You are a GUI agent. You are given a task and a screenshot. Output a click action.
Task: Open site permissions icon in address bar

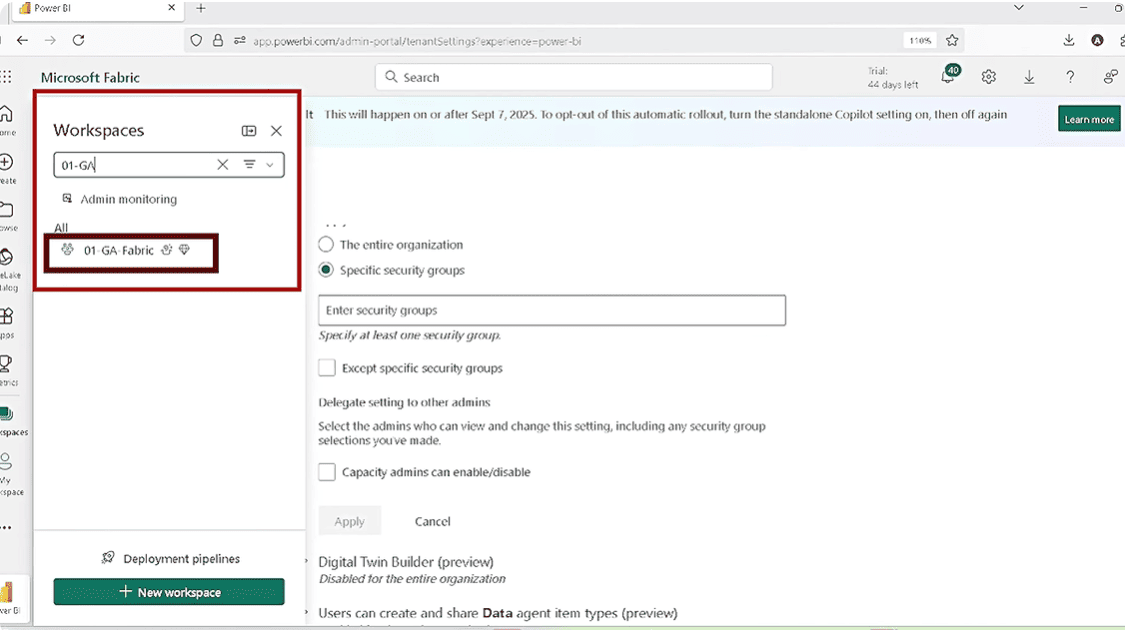240,41
